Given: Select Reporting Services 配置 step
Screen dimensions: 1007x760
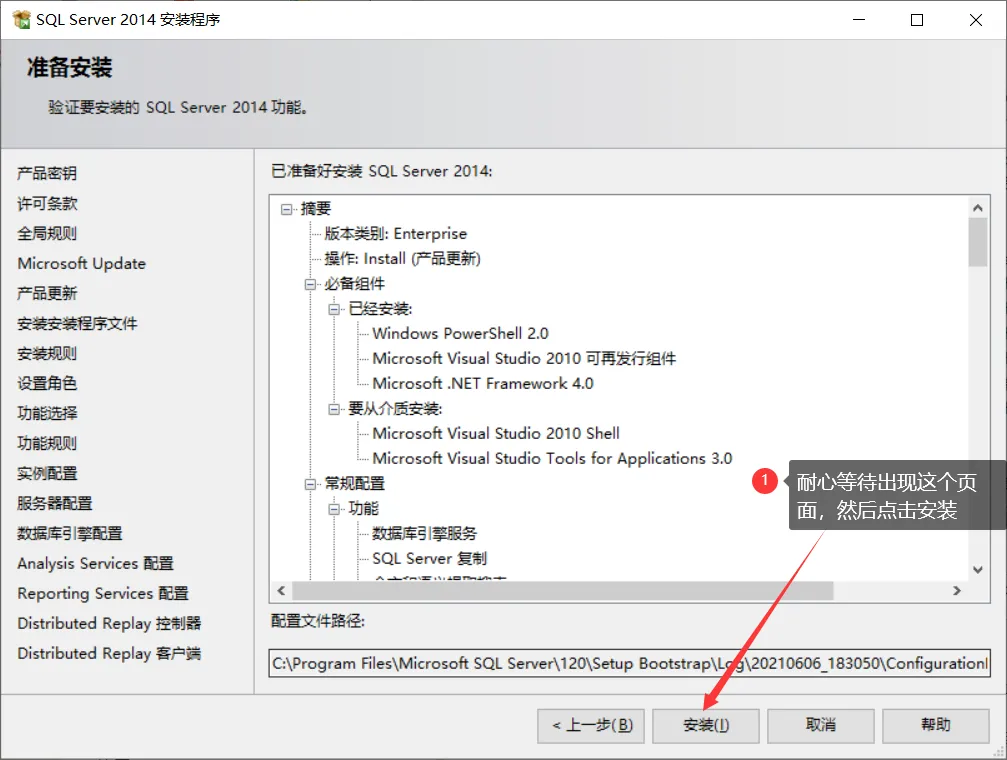Looking at the screenshot, I should click(x=103, y=593).
